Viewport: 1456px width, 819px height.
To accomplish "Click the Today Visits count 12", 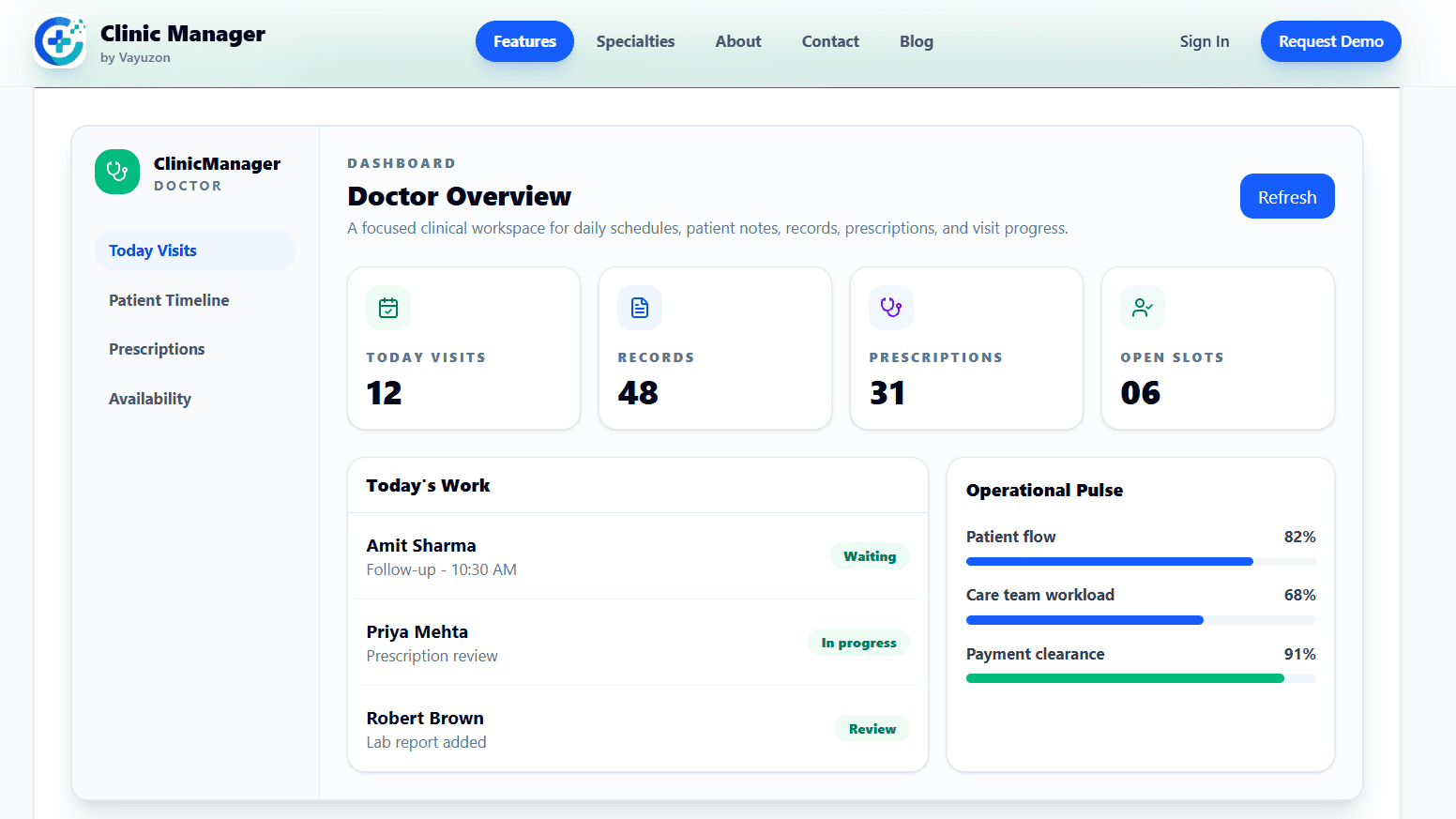I will 384,392.
